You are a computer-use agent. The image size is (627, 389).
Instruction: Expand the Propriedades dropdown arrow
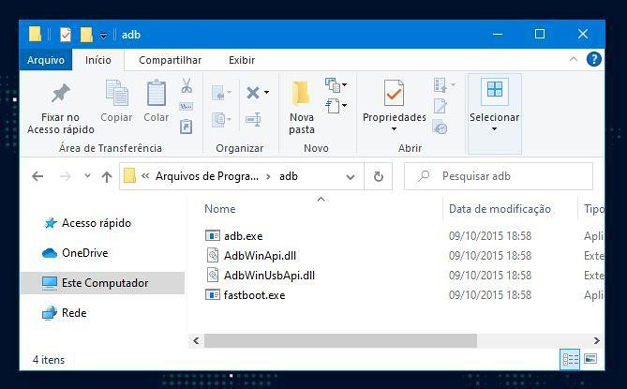(x=394, y=129)
